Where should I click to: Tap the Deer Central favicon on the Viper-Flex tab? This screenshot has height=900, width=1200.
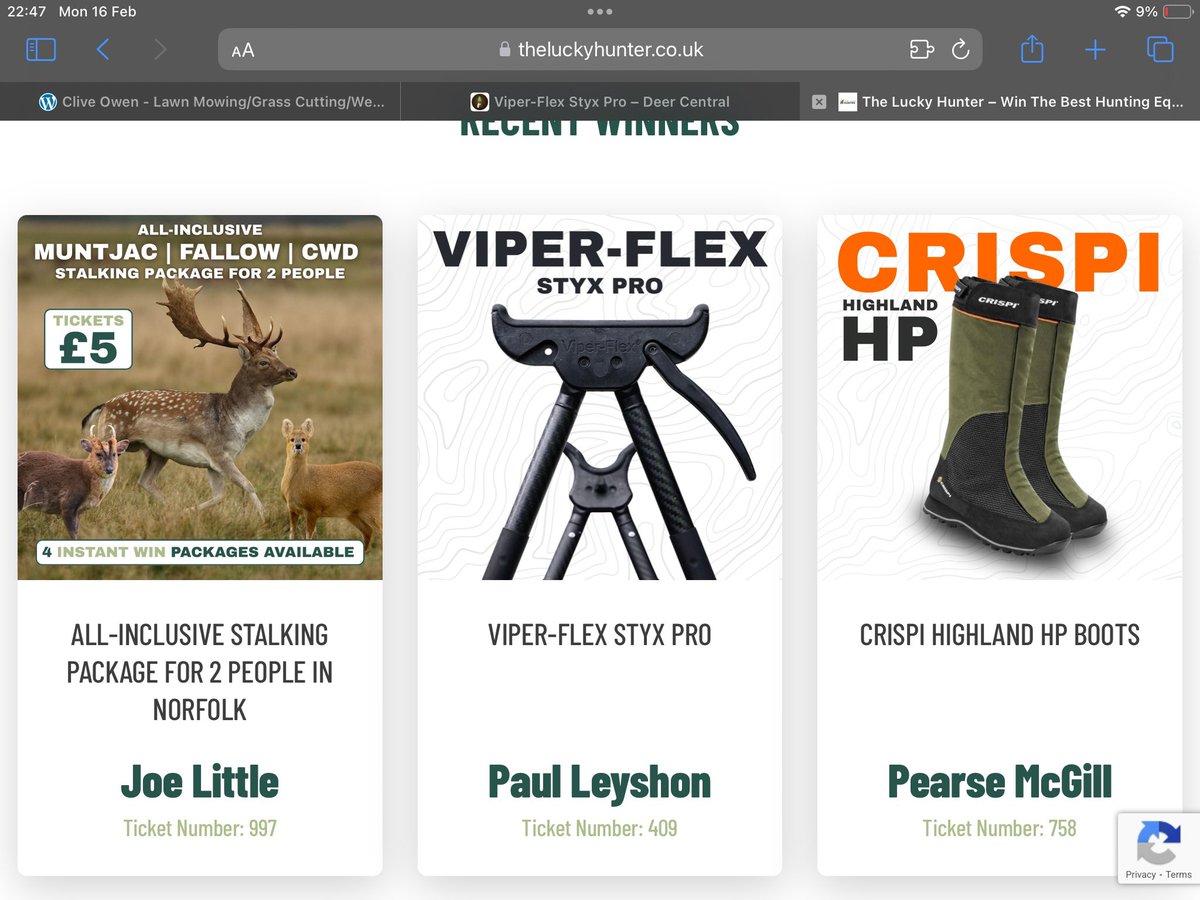(x=480, y=102)
